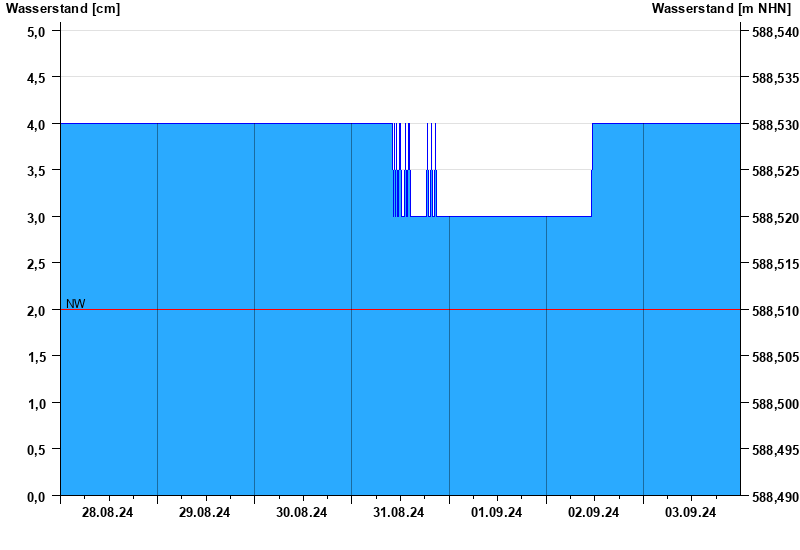800x550 pixels.
Task: Click left axis value 2,0
Action: (36, 310)
